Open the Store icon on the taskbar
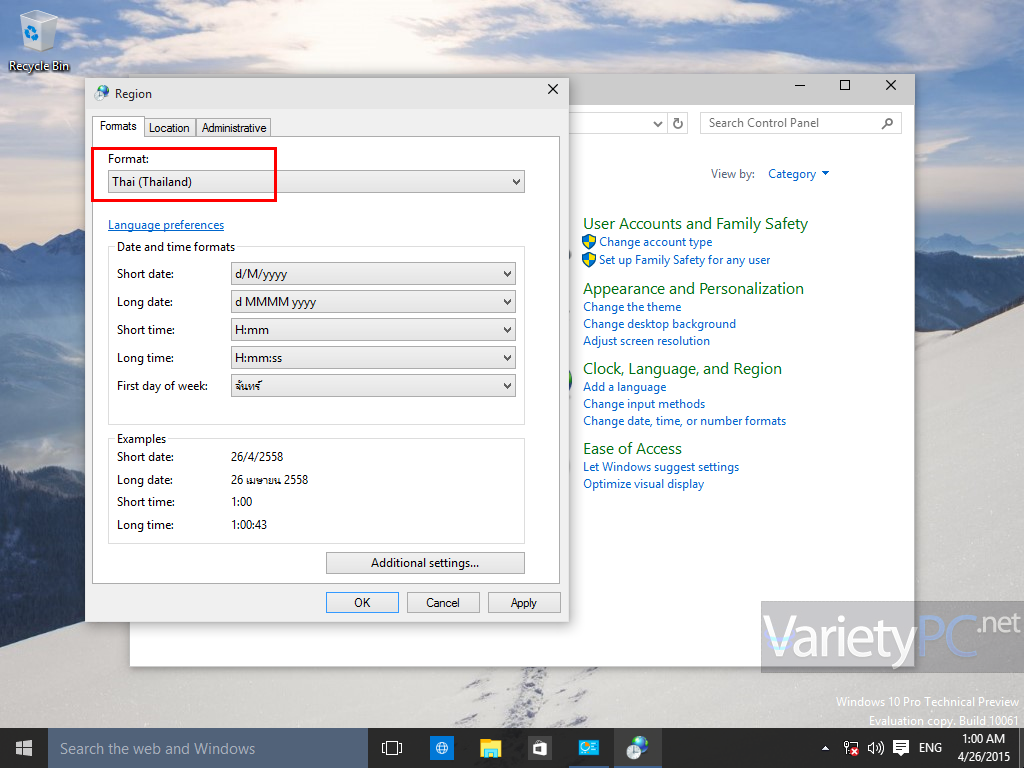Viewport: 1024px width, 768px height. click(539, 748)
